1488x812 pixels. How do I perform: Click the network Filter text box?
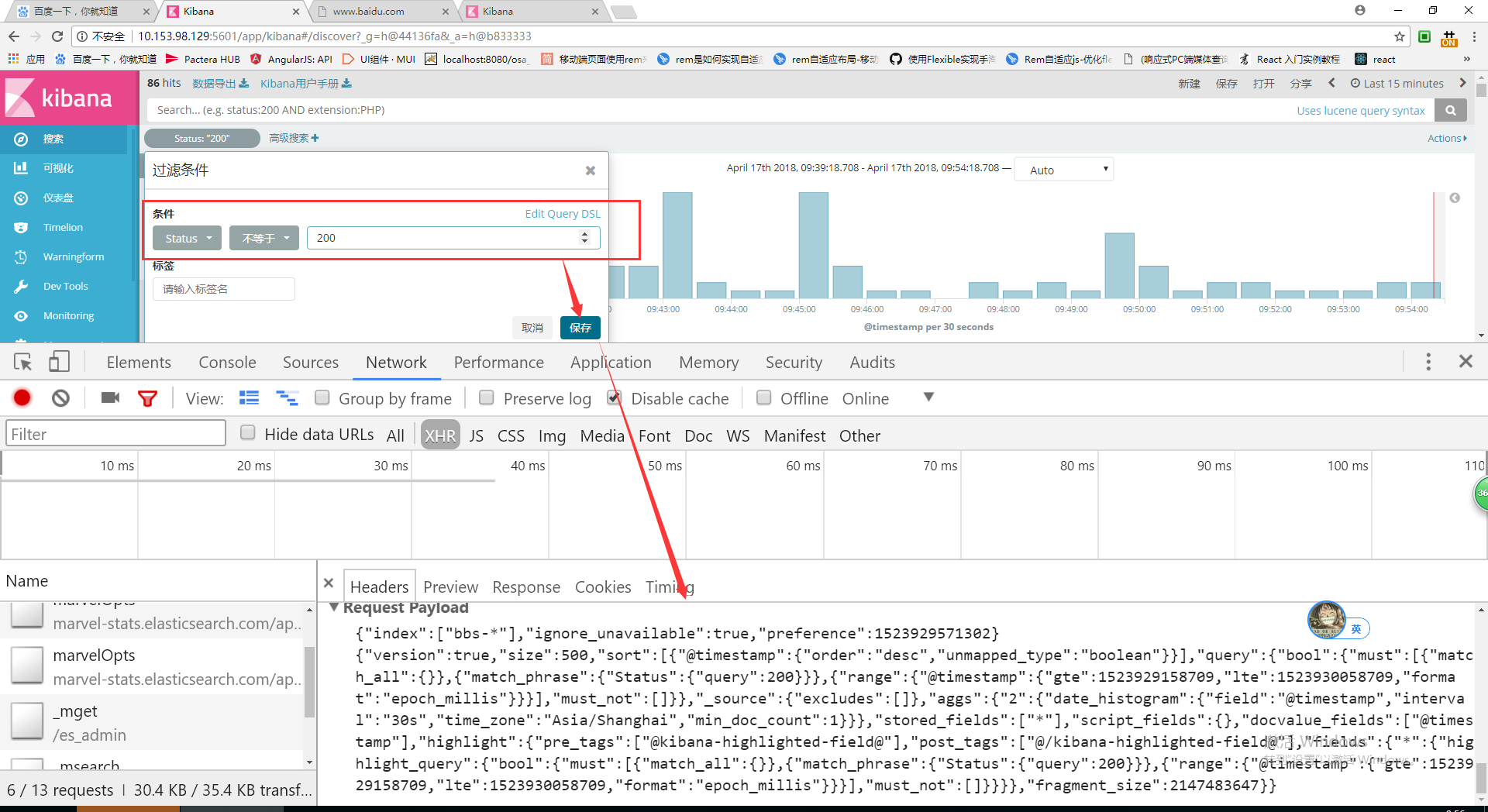coord(115,433)
